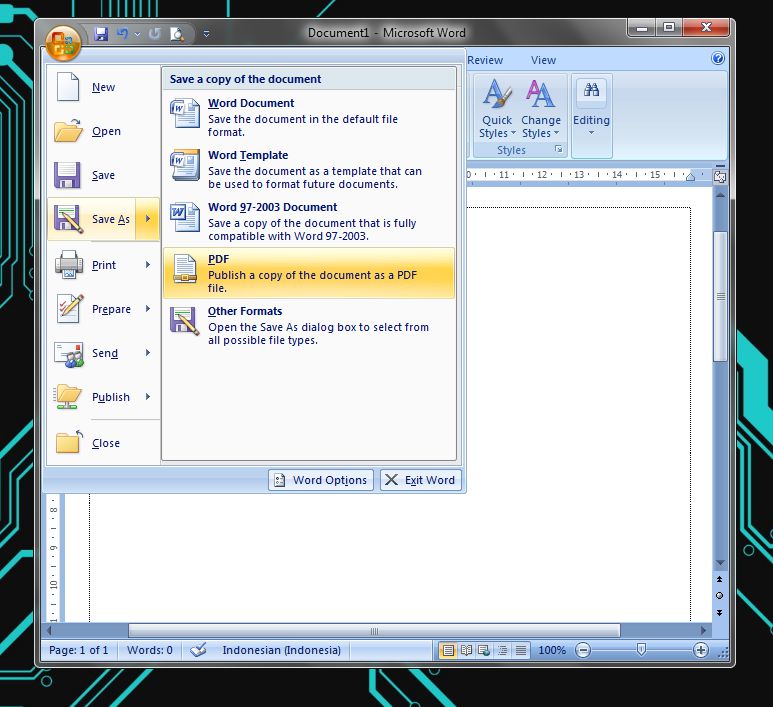
Task: Click the Exit Word button
Action: pyautogui.click(x=421, y=480)
